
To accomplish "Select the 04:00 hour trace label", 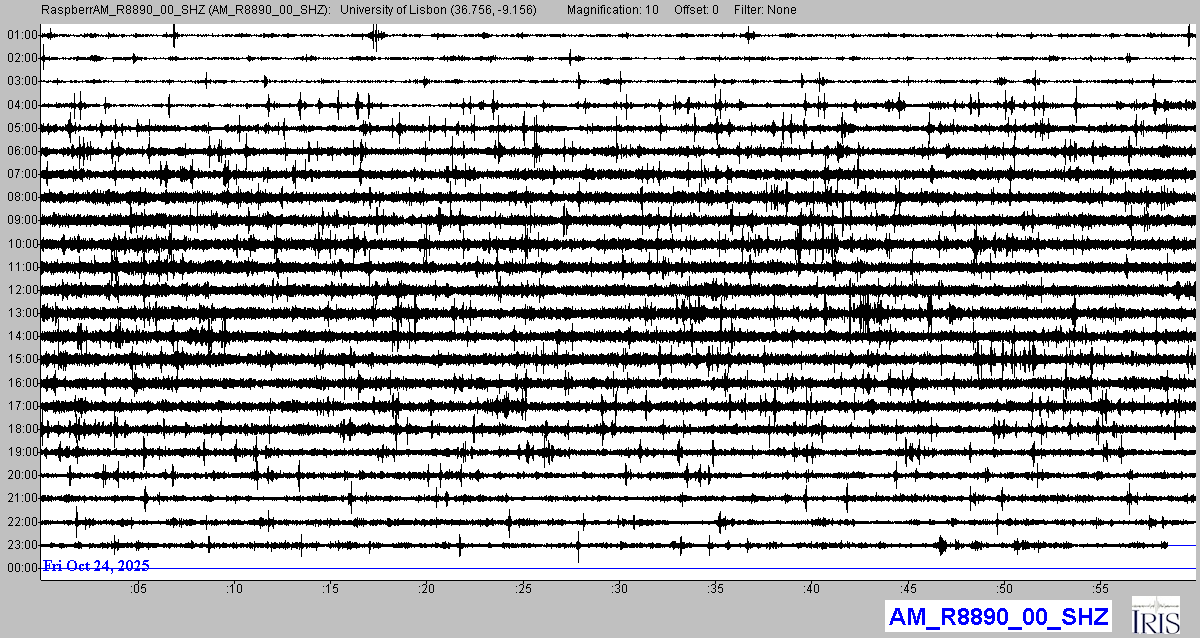I will (x=21, y=105).
